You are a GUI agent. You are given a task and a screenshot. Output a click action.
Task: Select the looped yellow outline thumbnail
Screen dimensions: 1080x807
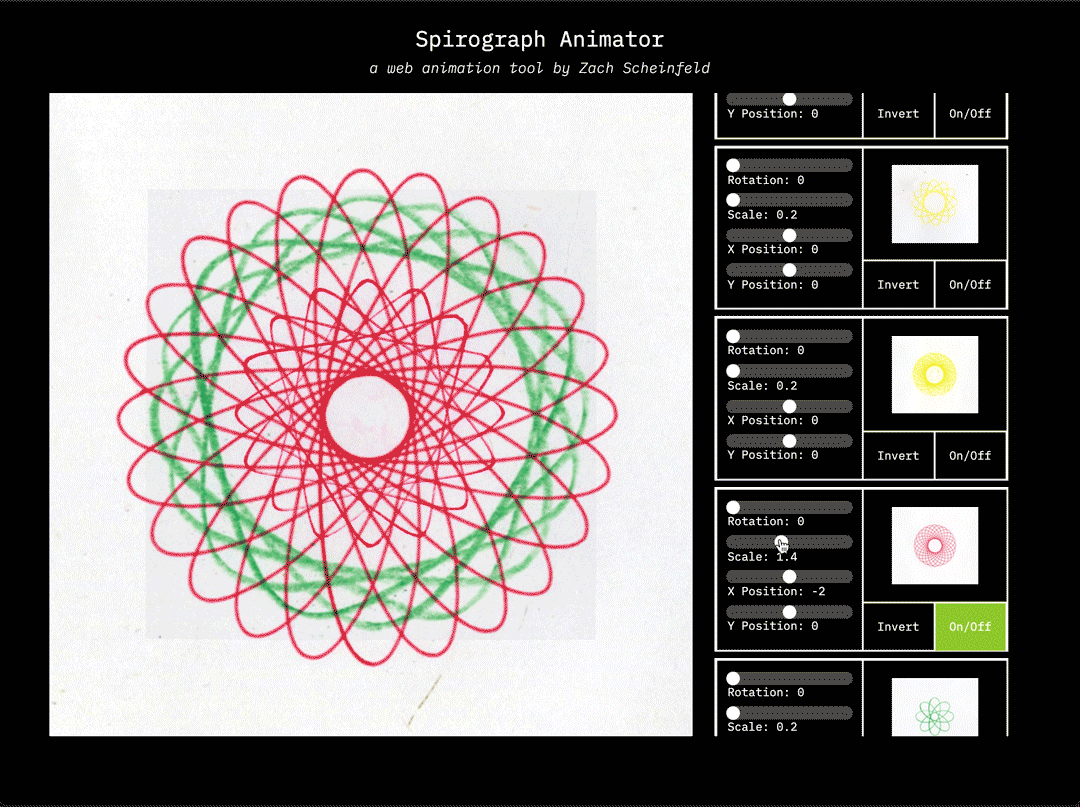click(935, 204)
